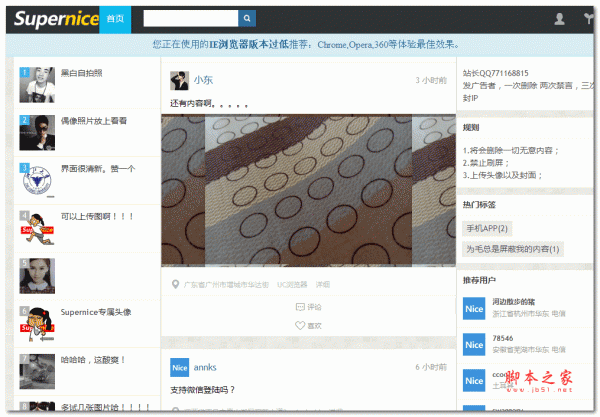600x417 pixels.
Task: Click Nice avatar of 河边散步的猪
Action: (x=474, y=308)
